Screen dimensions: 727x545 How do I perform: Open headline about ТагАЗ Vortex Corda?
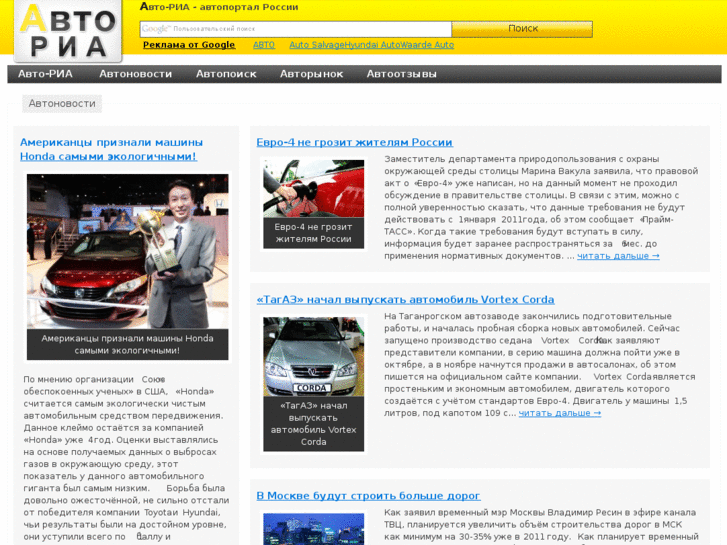pyautogui.click(x=405, y=300)
